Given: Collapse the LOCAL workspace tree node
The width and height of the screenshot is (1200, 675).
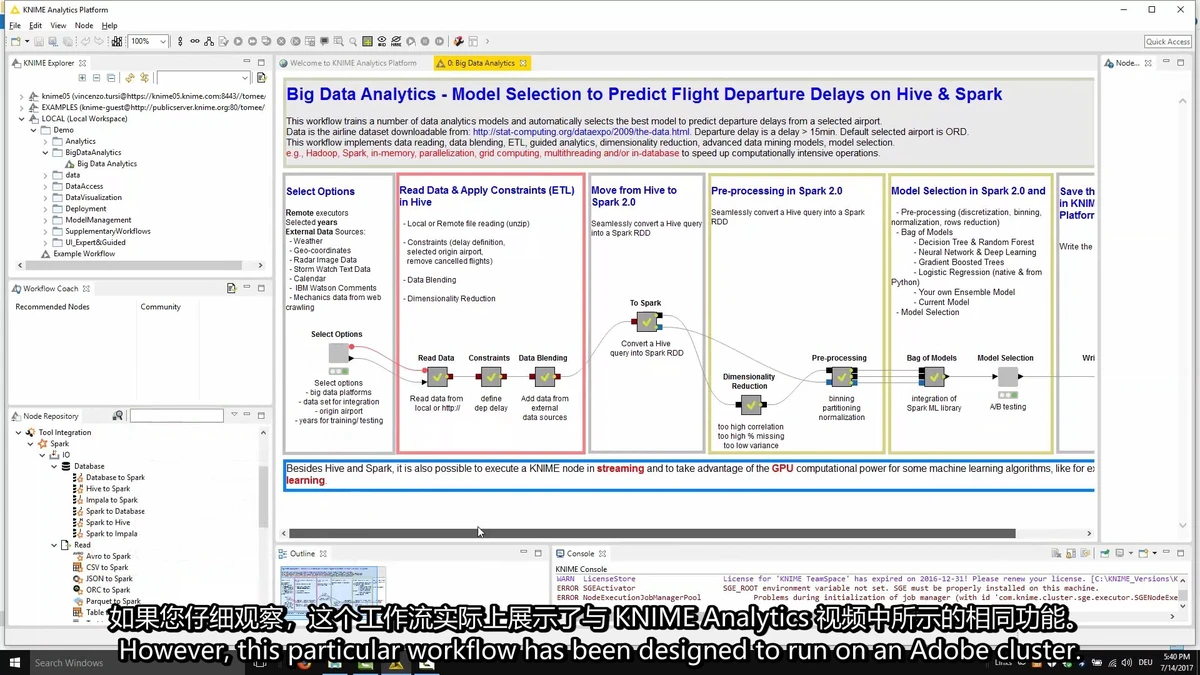Looking at the screenshot, I should [x=22, y=119].
